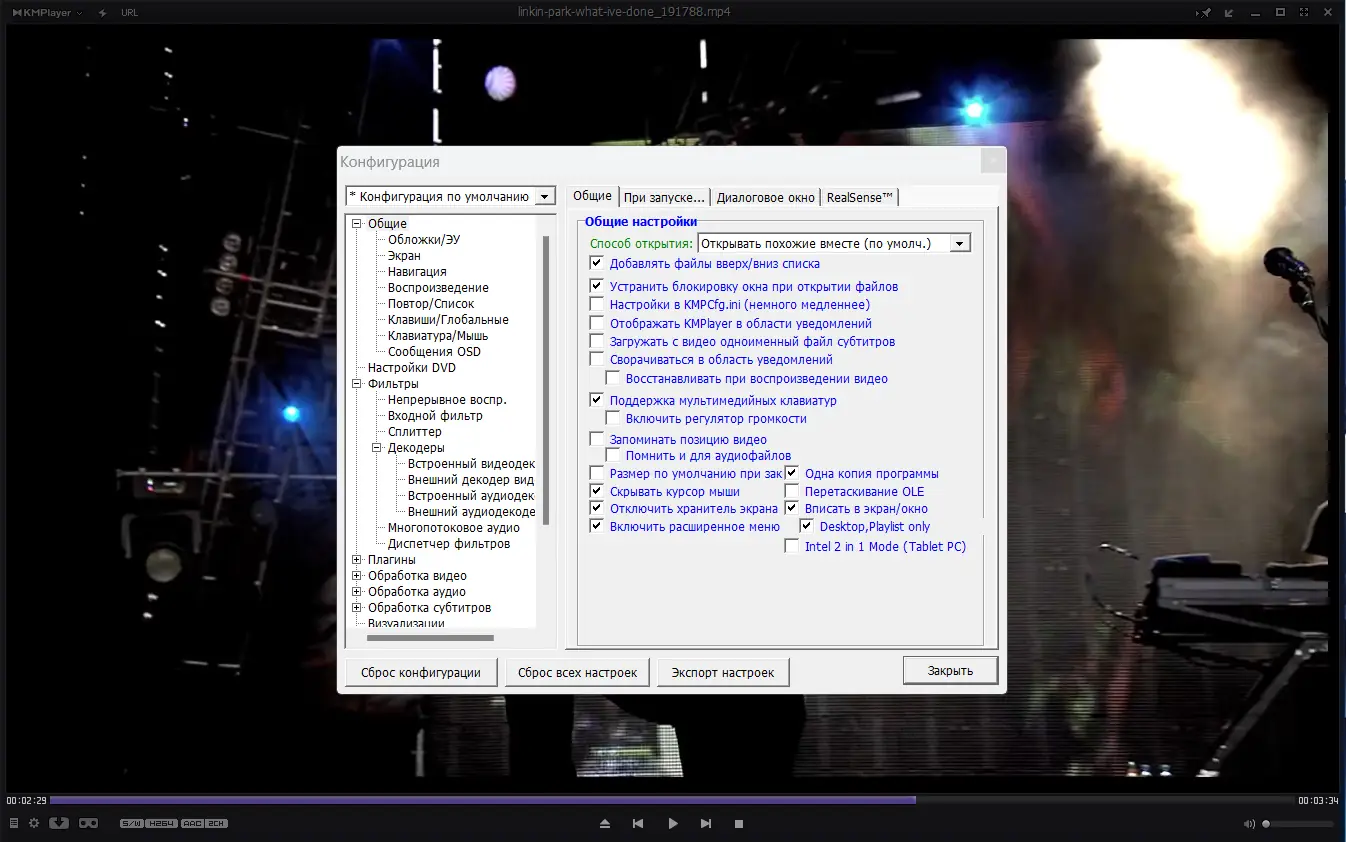Click the eject/open file button
The height and width of the screenshot is (842, 1346).
tap(605, 824)
